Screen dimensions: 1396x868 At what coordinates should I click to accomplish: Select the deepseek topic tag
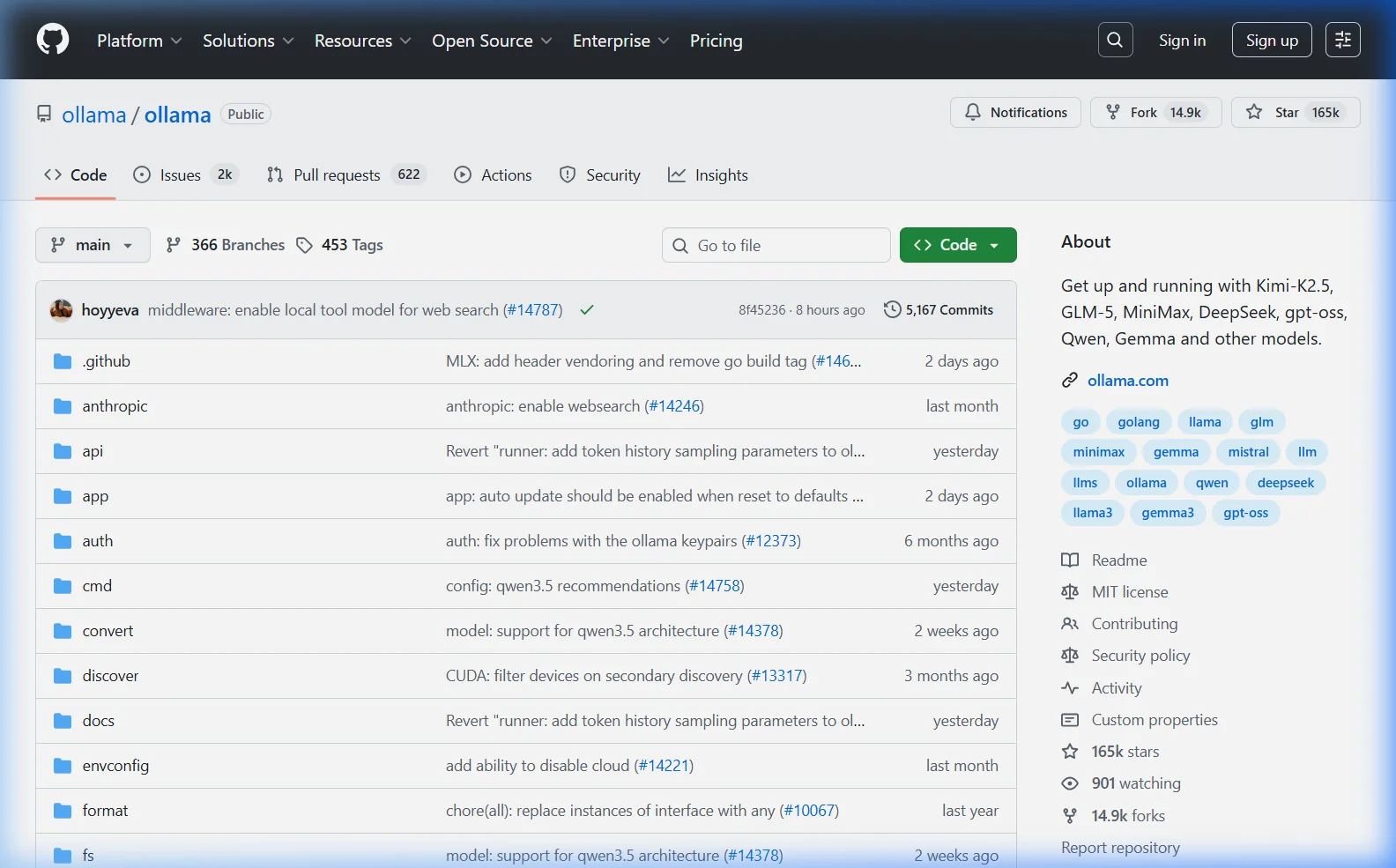(1285, 482)
